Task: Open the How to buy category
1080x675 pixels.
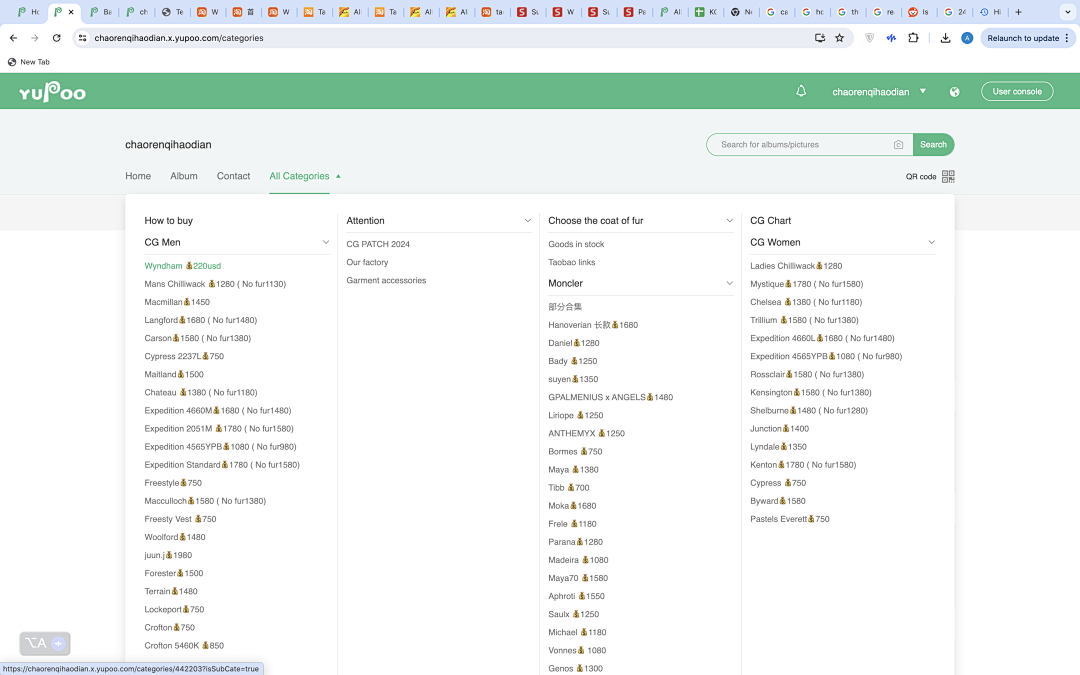Action: [169, 220]
